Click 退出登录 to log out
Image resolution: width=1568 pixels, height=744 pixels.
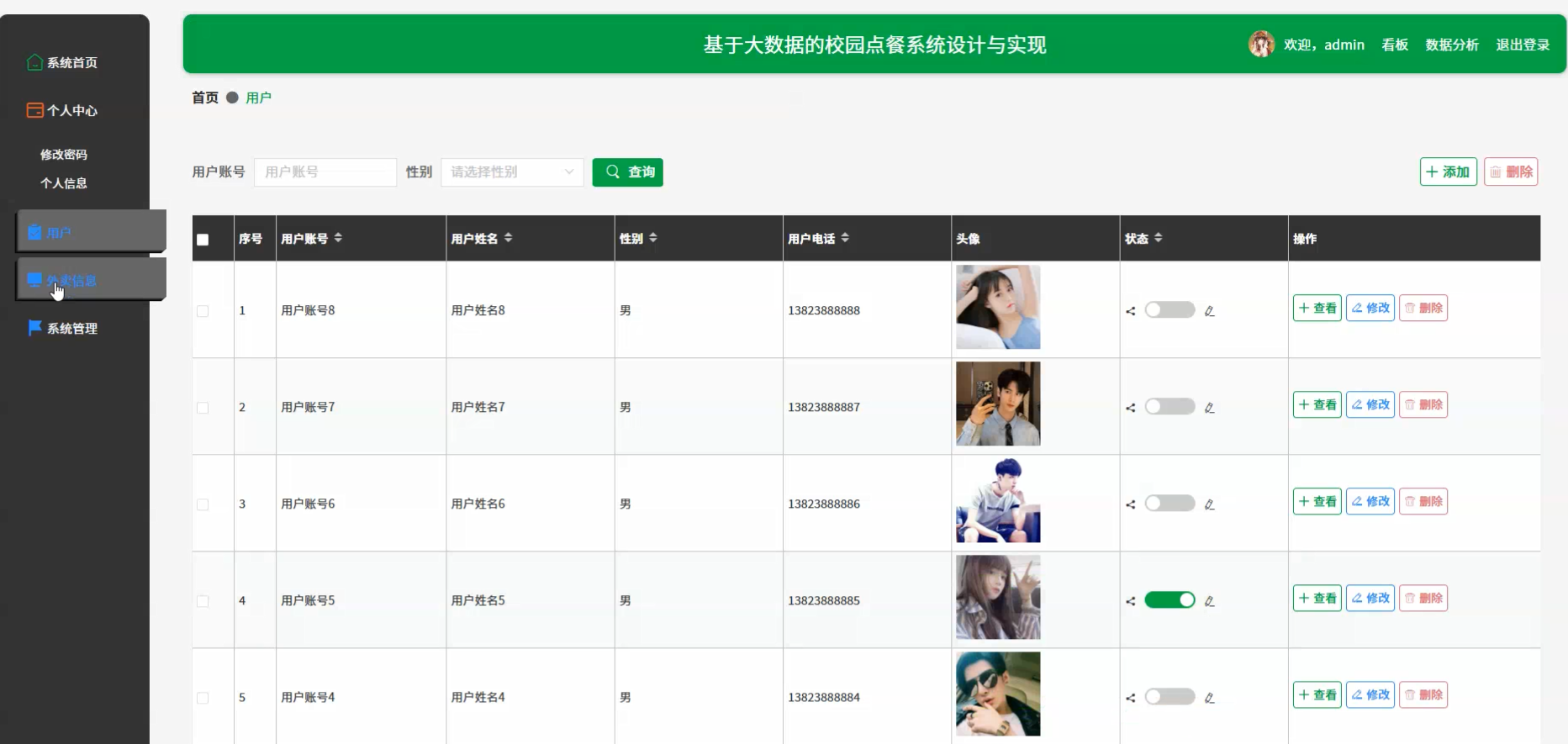pos(1523,45)
